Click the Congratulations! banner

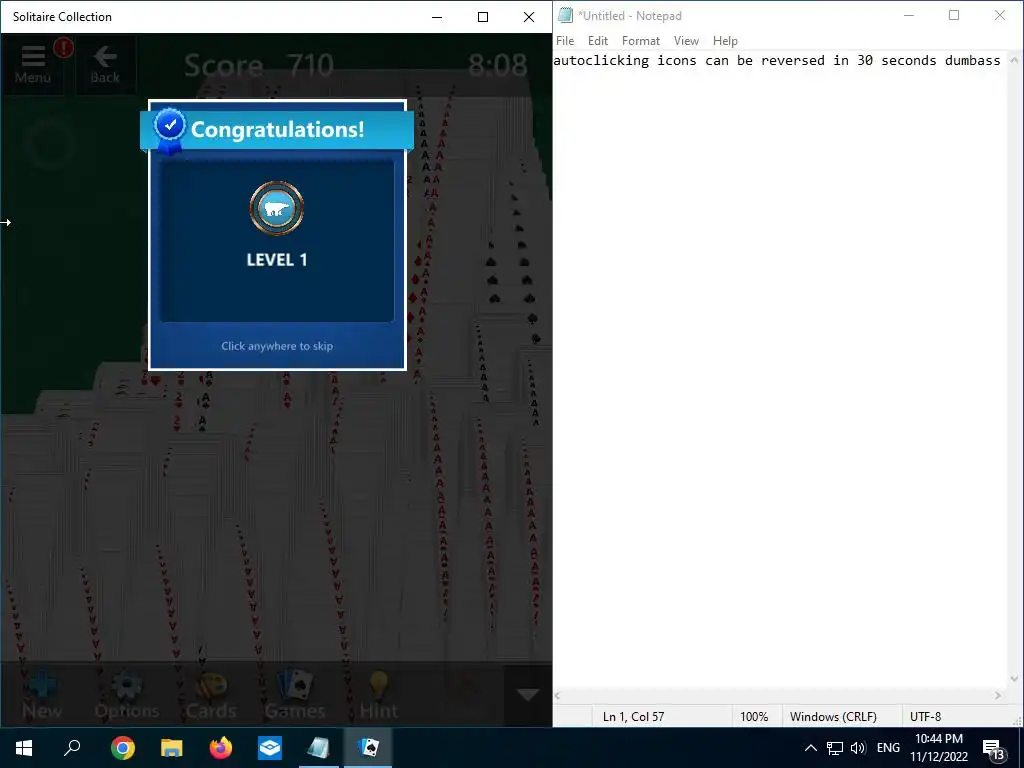click(278, 129)
